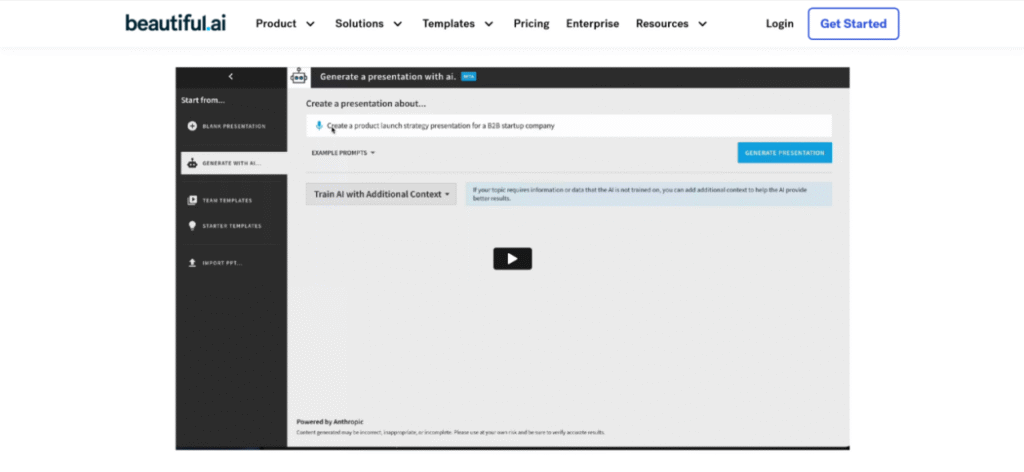This screenshot has width=1024, height=472.
Task: Expand the Example Prompts dropdown
Action: coord(343,153)
